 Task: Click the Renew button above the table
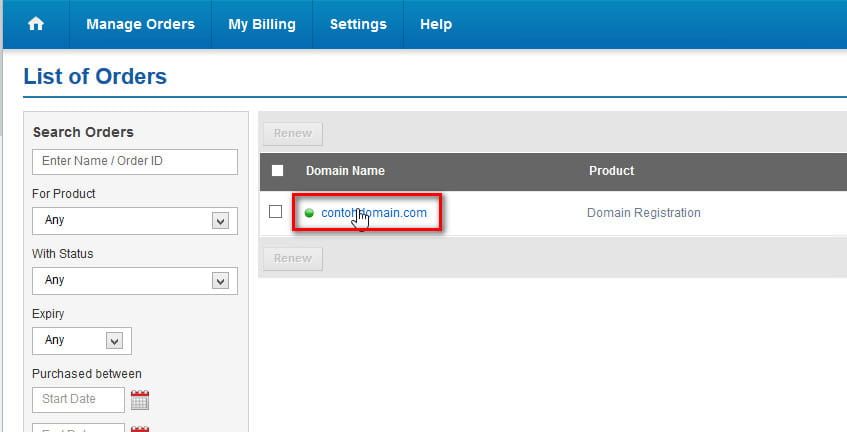(x=293, y=133)
